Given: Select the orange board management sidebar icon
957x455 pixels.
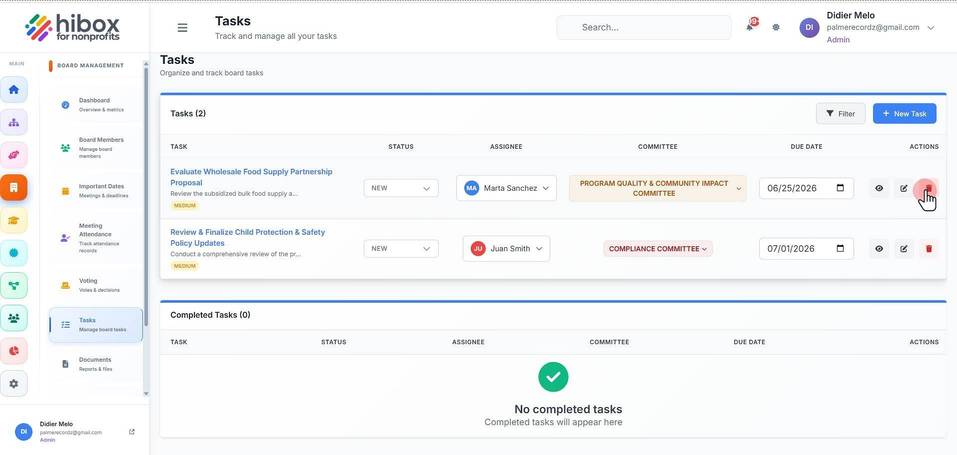Looking at the screenshot, I should coord(13,187).
